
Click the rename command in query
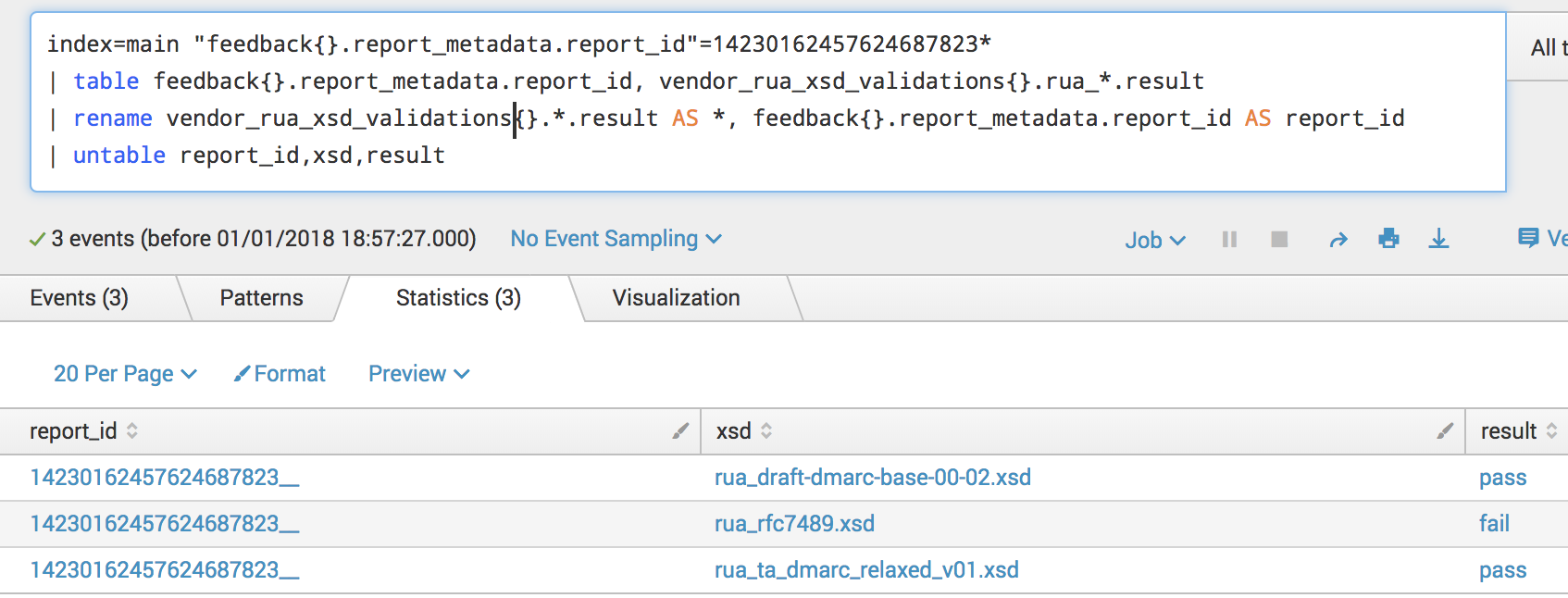[x=112, y=118]
